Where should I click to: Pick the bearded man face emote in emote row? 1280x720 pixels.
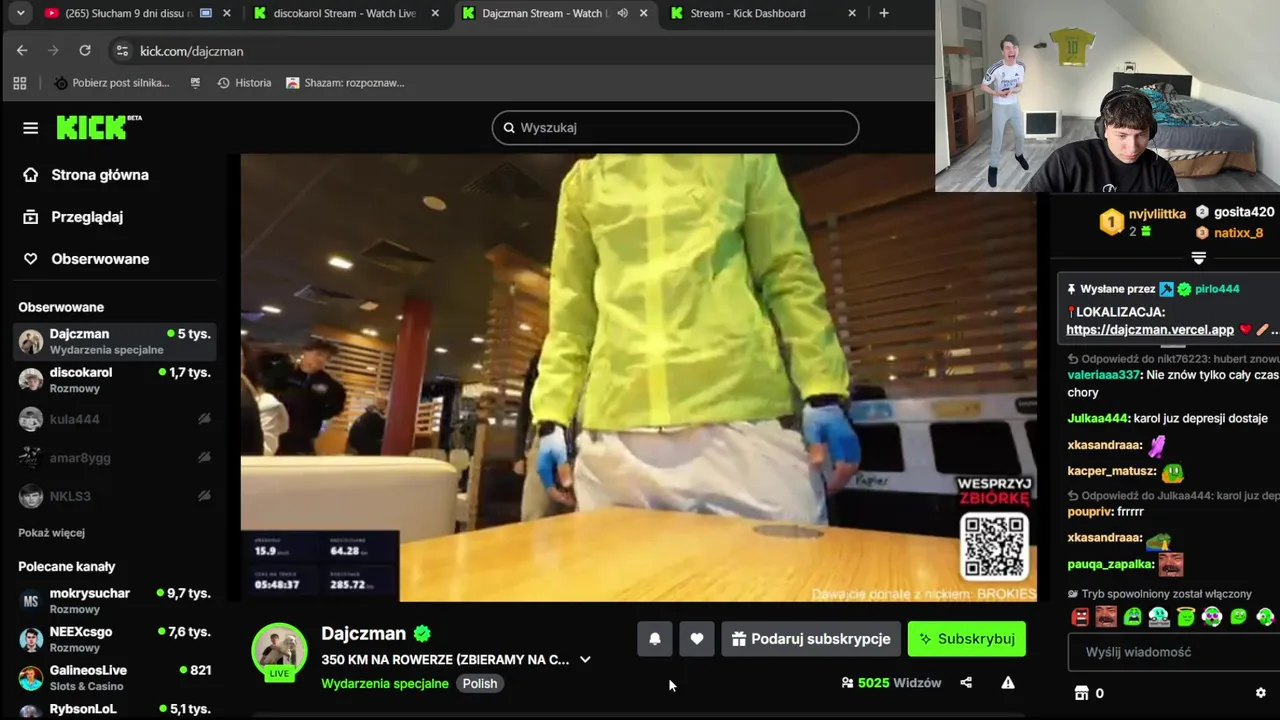coord(1106,617)
